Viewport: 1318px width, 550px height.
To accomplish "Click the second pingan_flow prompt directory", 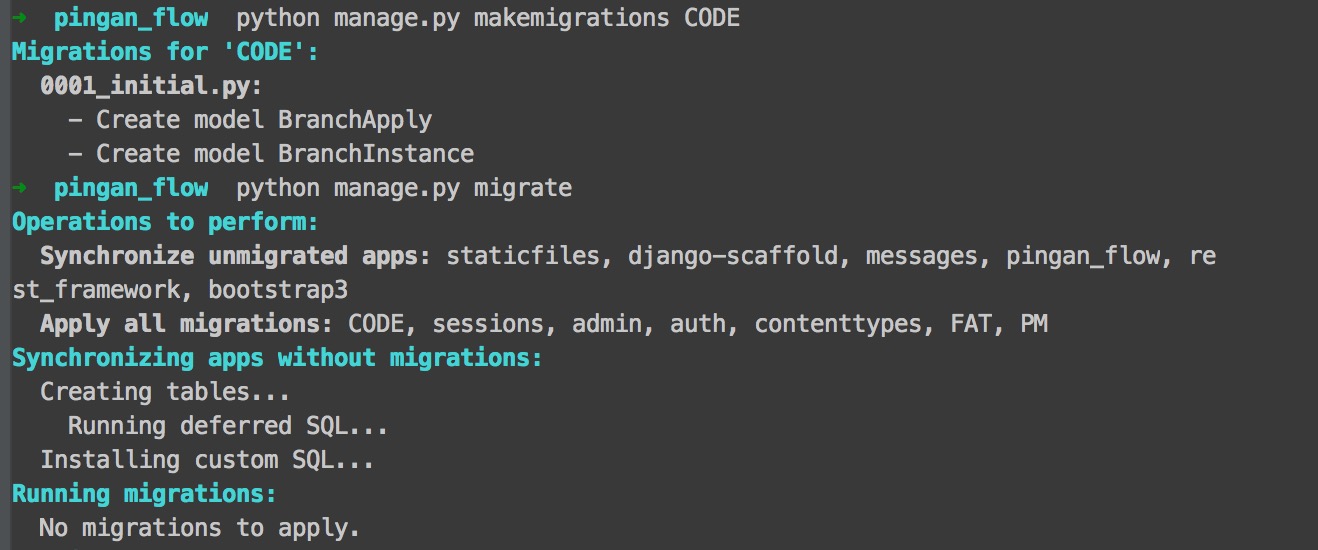I will (131, 188).
